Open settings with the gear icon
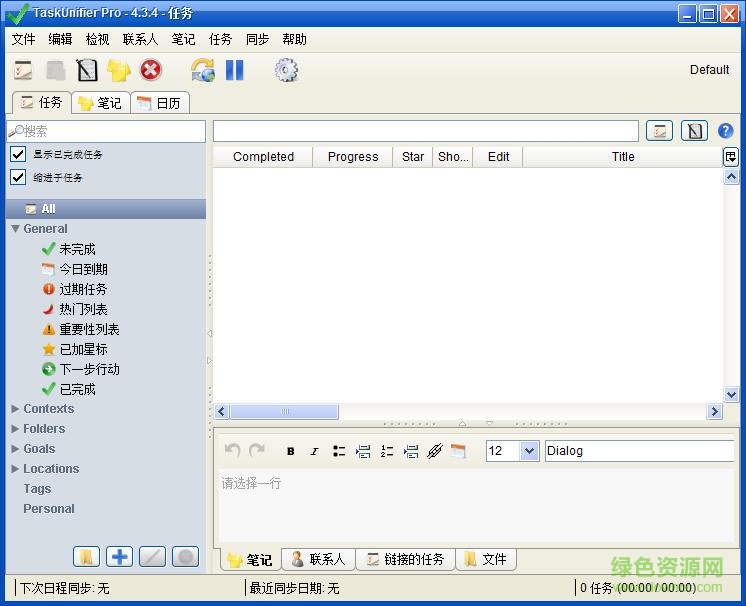746x606 pixels. (x=286, y=70)
